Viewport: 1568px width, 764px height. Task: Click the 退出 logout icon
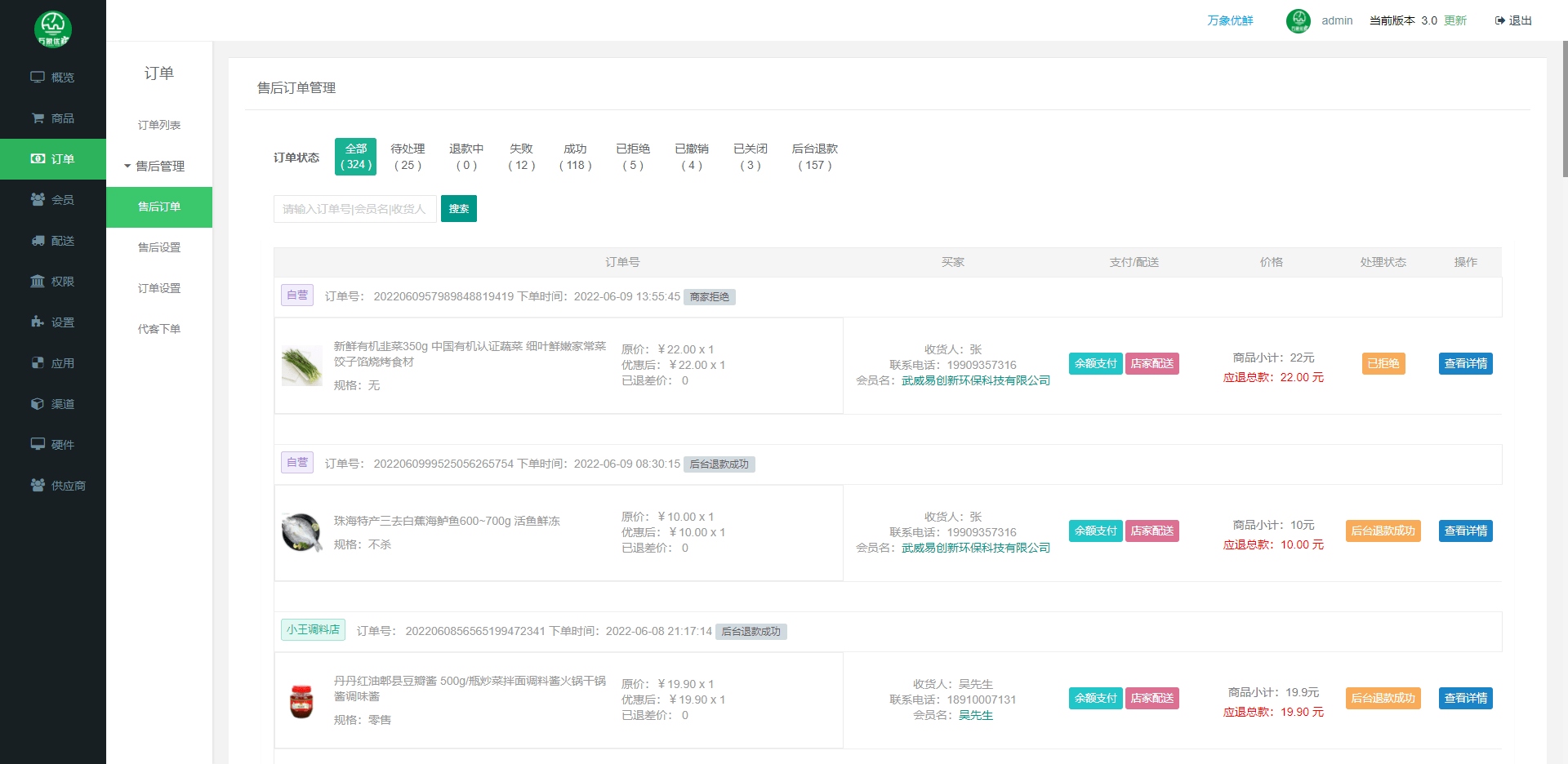pyautogui.click(x=1500, y=20)
